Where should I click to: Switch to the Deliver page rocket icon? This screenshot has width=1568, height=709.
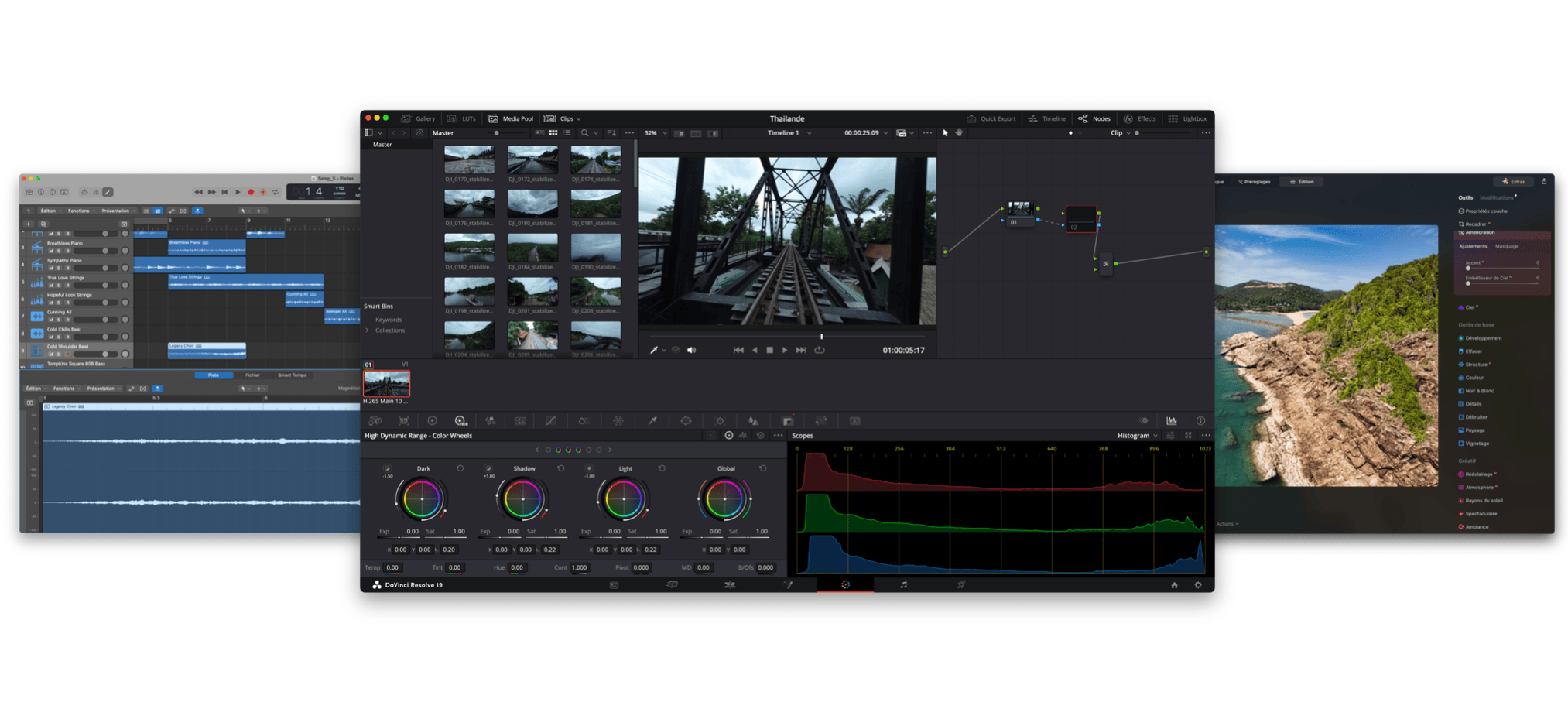(960, 585)
